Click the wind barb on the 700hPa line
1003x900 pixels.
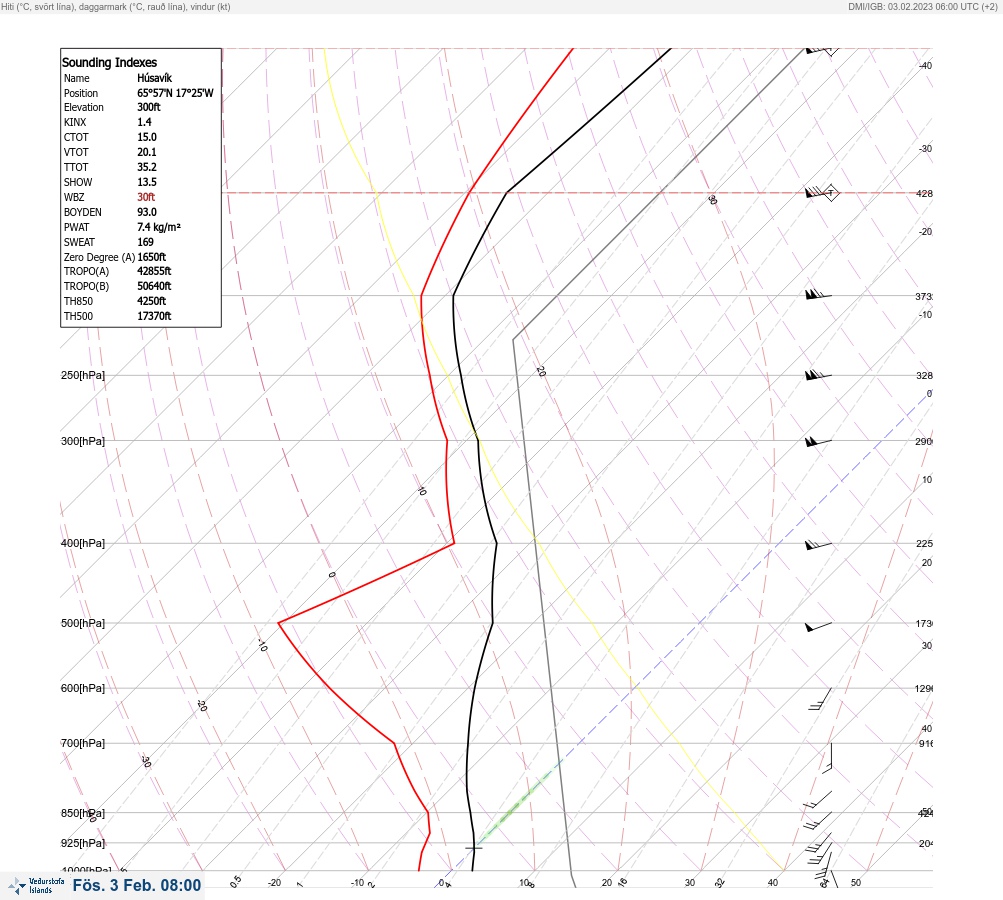[x=827, y=758]
